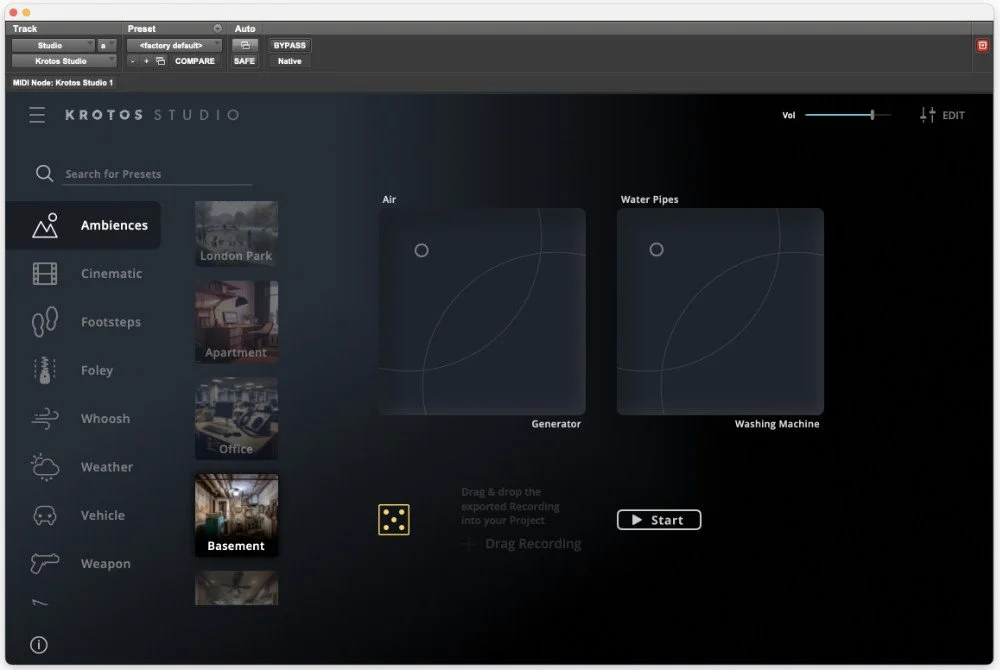
Task: Click the Weapon pistol icon
Action: (45, 563)
